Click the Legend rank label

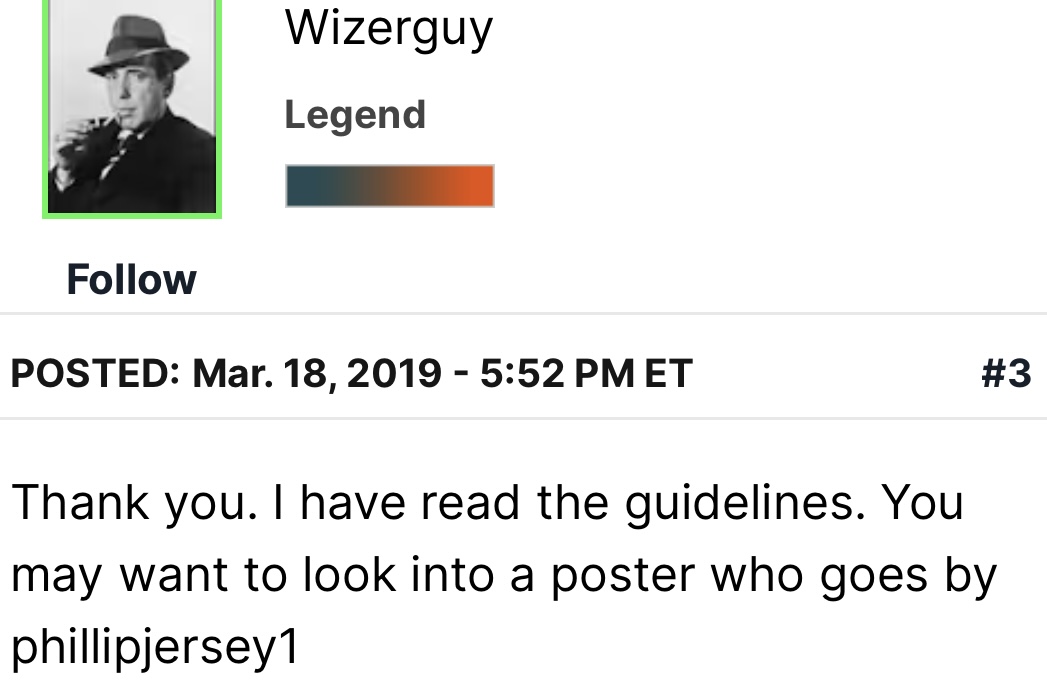point(355,115)
